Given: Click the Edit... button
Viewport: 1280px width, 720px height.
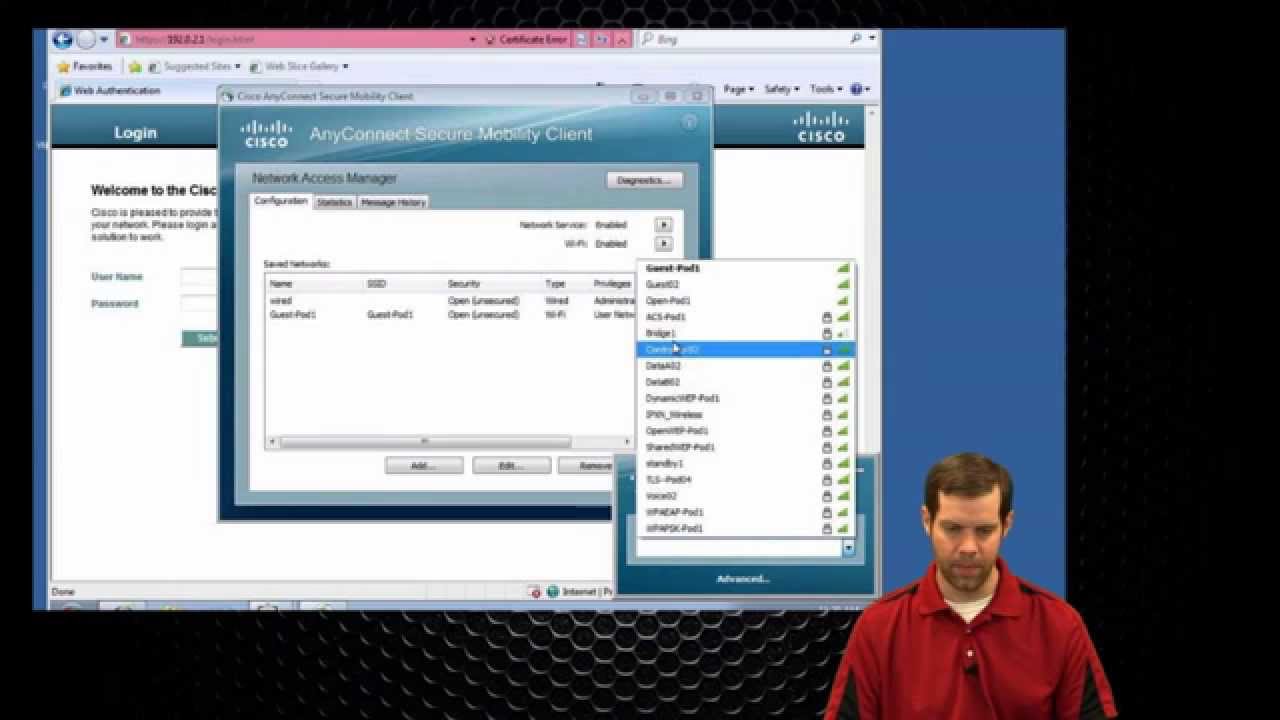Looking at the screenshot, I should pyautogui.click(x=511, y=466).
